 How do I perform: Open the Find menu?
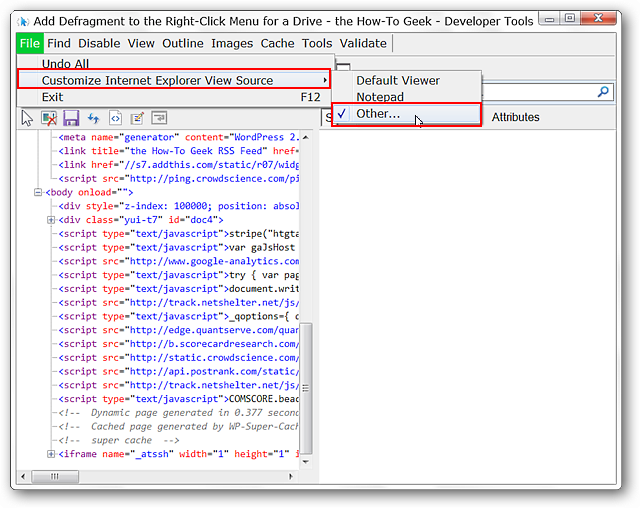(59, 43)
